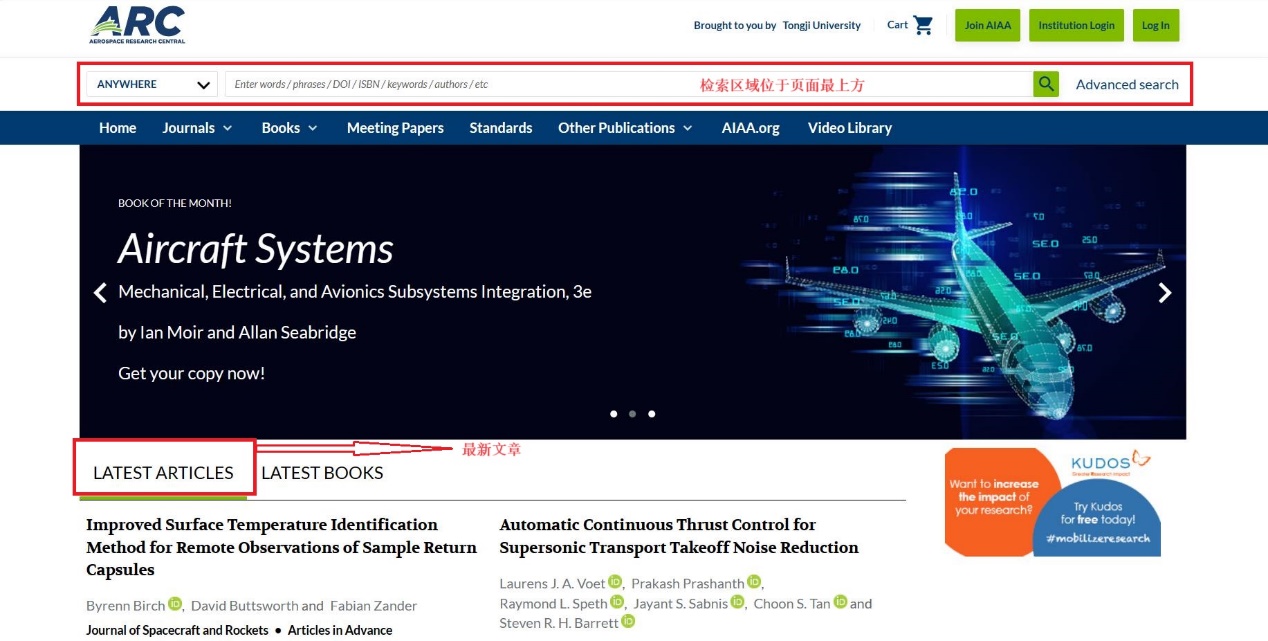Expand the Other Publications menu
The image size is (1268, 641).
tap(625, 128)
